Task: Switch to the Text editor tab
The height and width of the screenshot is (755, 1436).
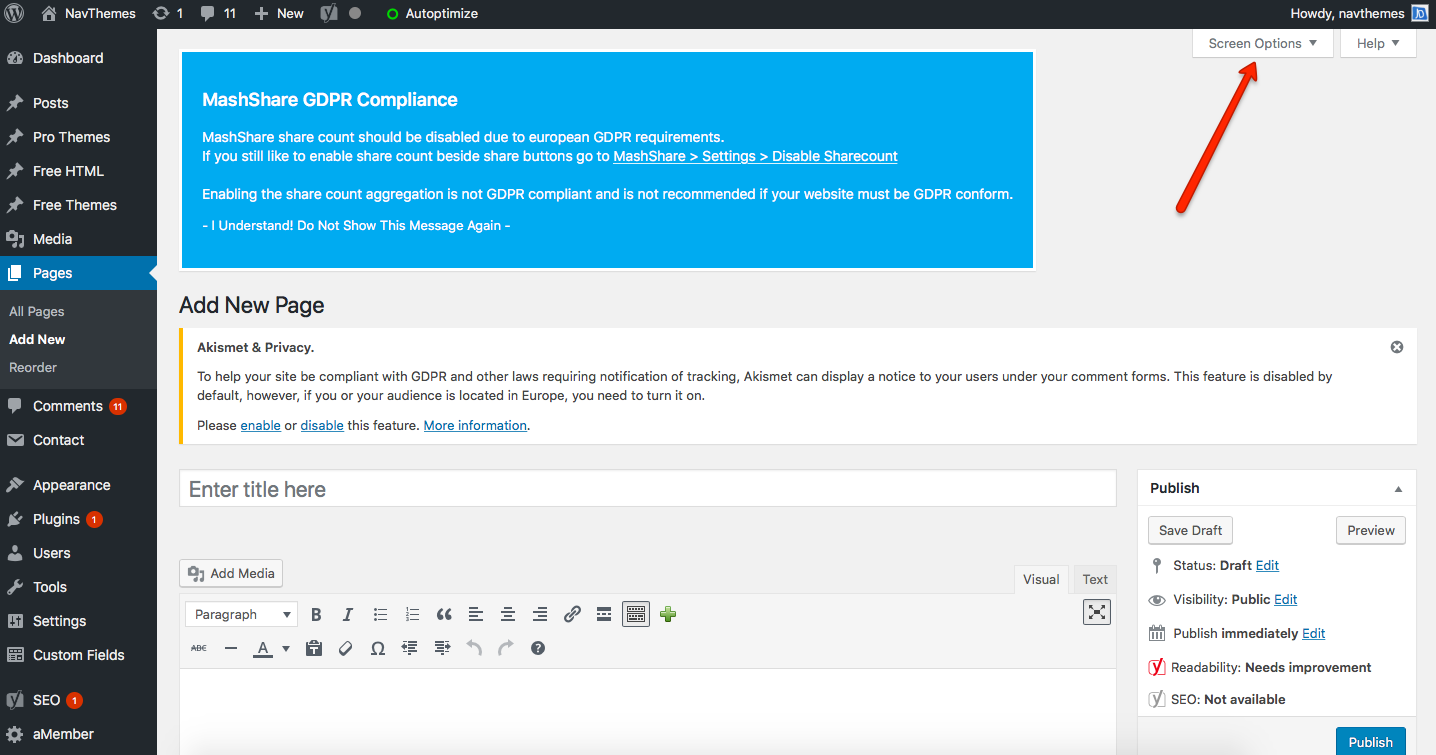Action: 1095,579
